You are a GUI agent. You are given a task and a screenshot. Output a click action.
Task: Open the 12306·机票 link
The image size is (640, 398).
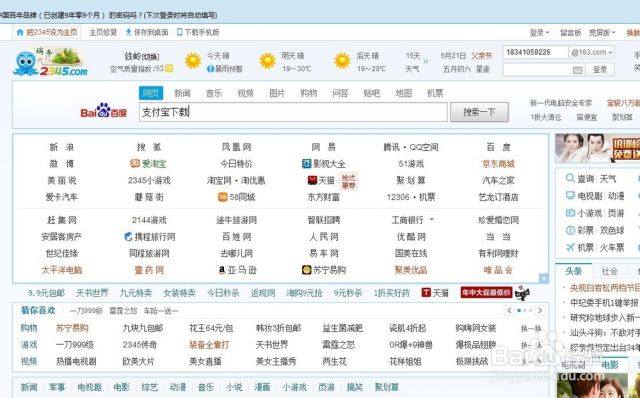[x=411, y=197]
